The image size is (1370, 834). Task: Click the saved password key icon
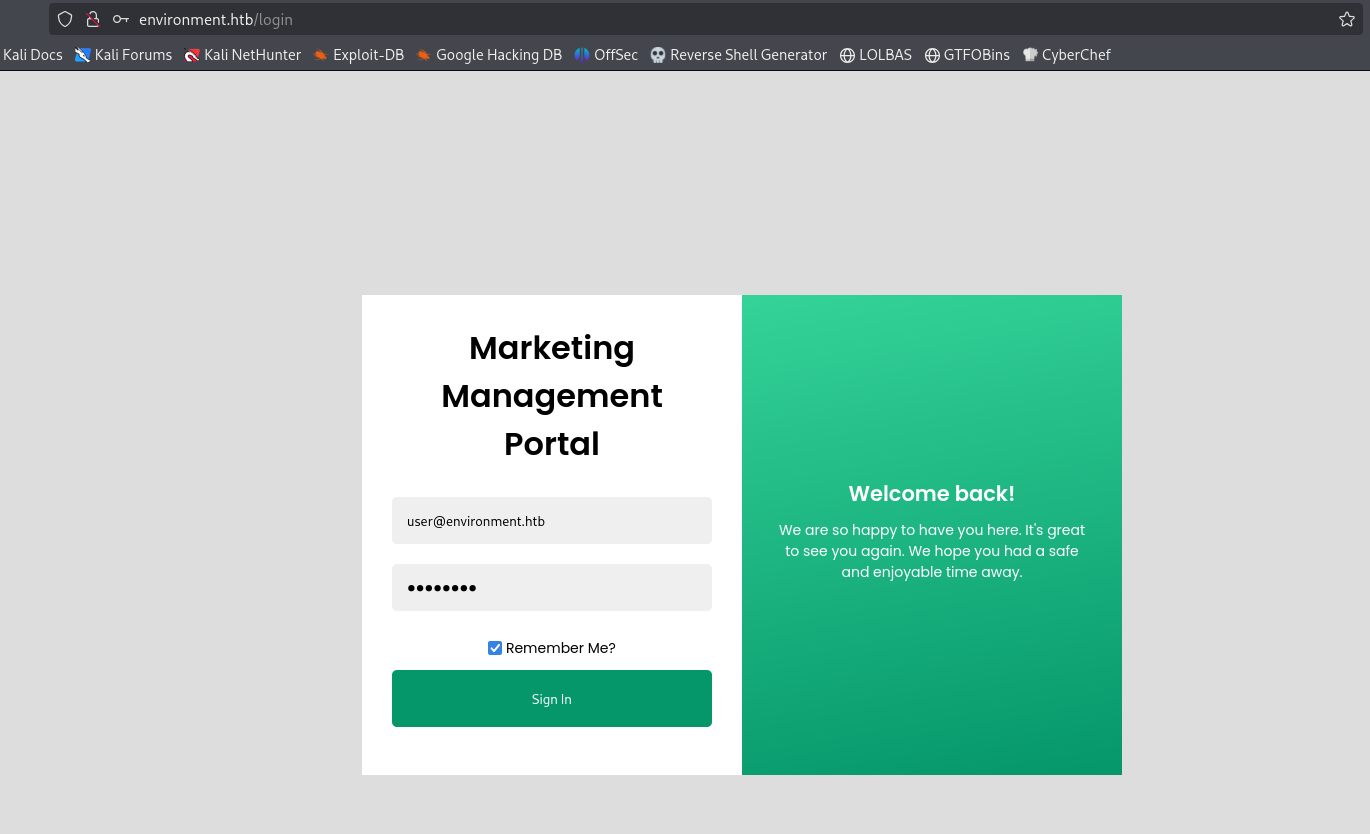tap(121, 19)
